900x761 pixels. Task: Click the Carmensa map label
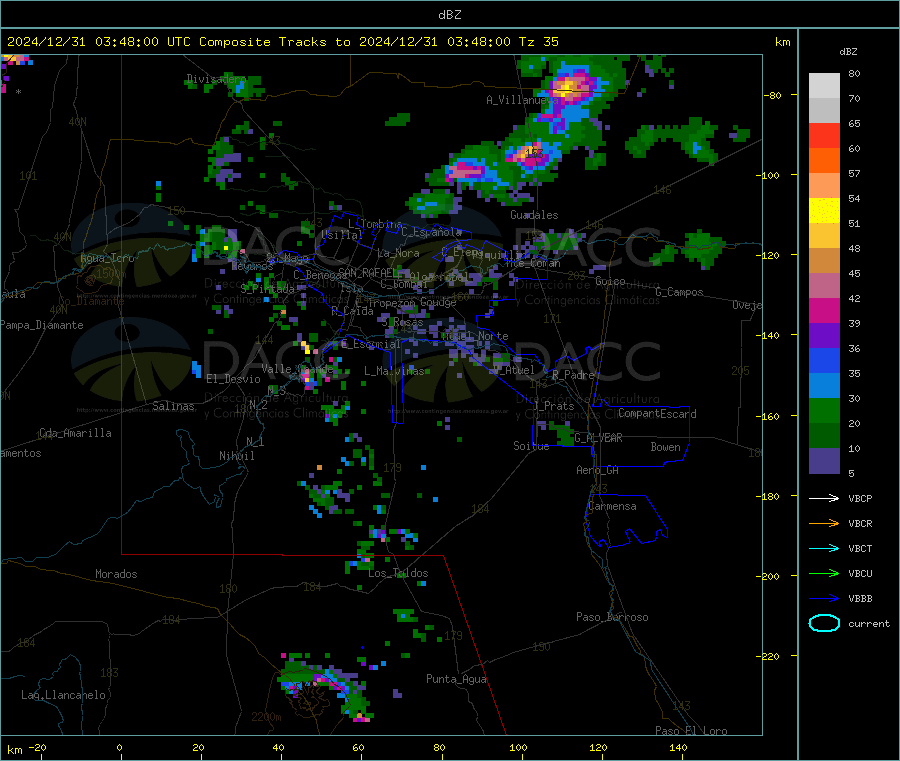612,506
